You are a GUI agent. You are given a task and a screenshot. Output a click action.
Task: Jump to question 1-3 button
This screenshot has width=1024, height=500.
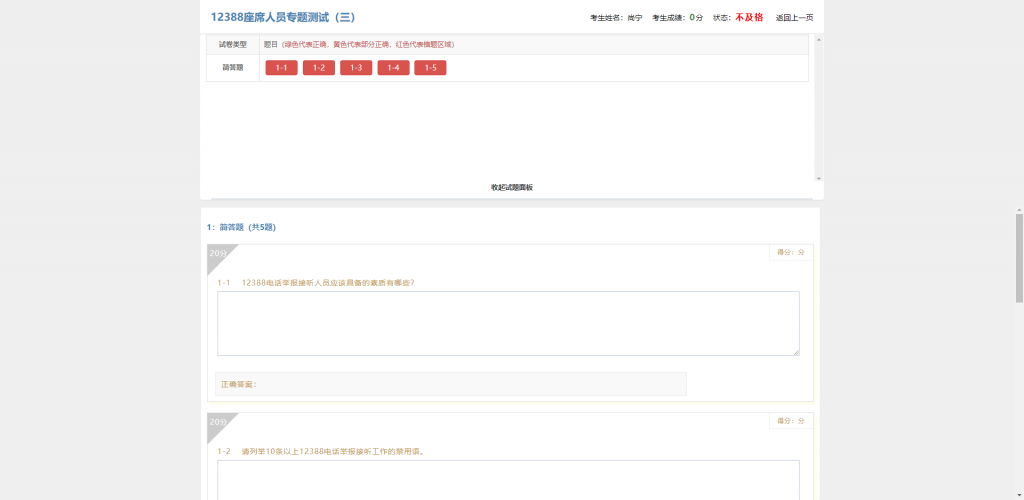click(356, 68)
